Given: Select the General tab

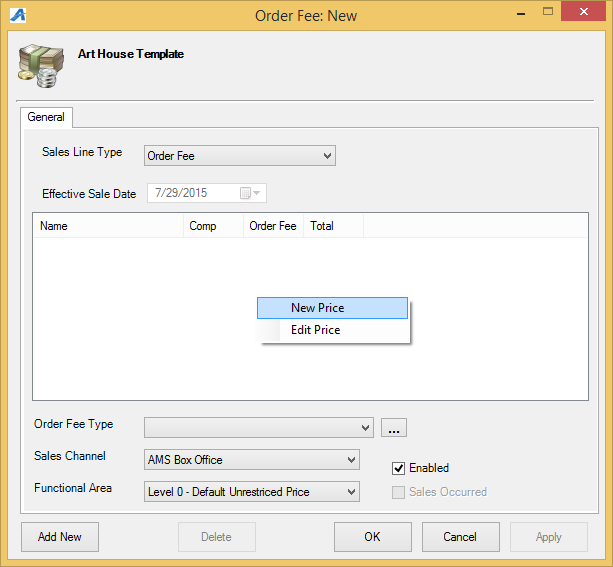Looking at the screenshot, I should click(46, 117).
